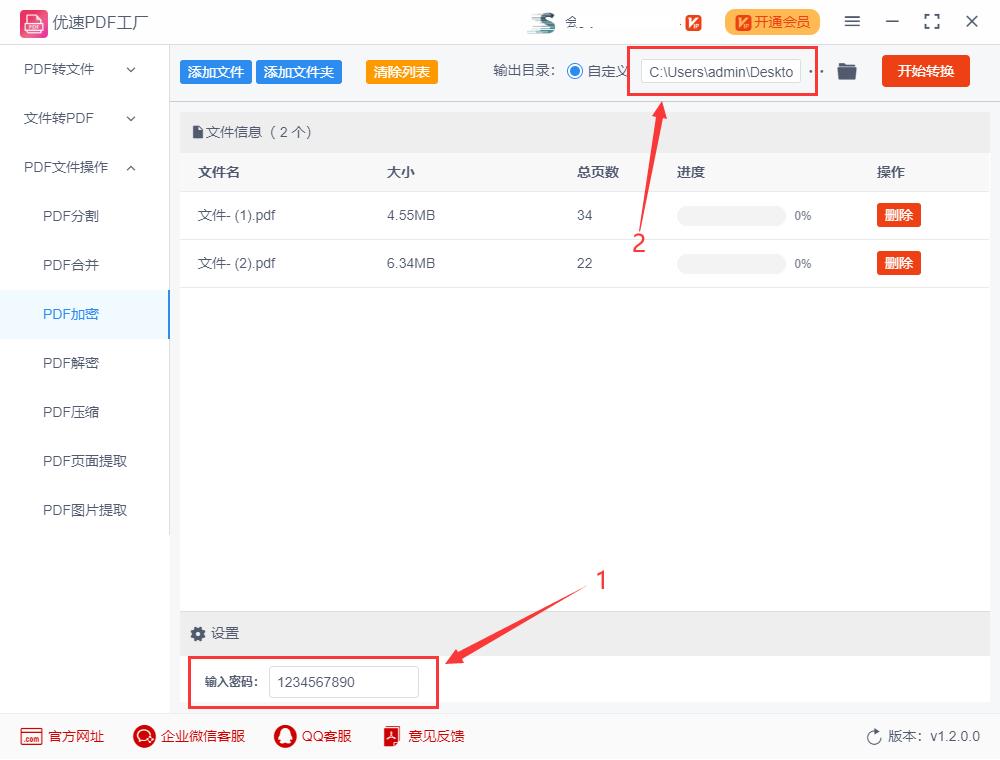Image resolution: width=1000 pixels, height=760 pixels.
Task: Open the folder browser icon beside output path
Action: [847, 71]
